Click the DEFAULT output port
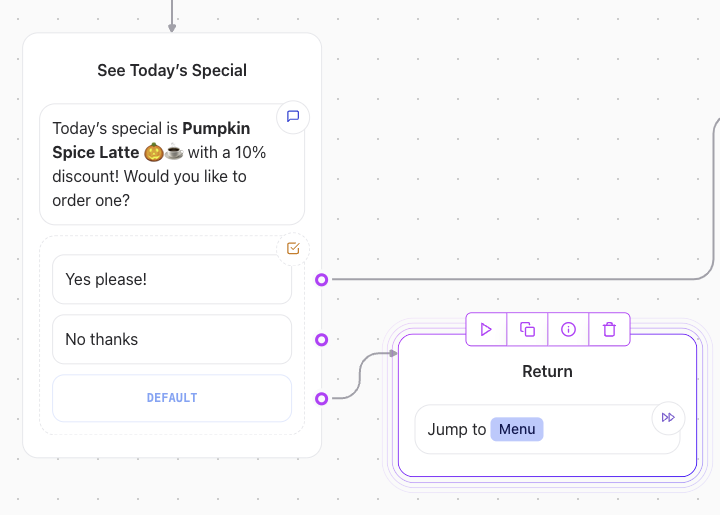This screenshot has height=515, width=720. click(x=321, y=398)
